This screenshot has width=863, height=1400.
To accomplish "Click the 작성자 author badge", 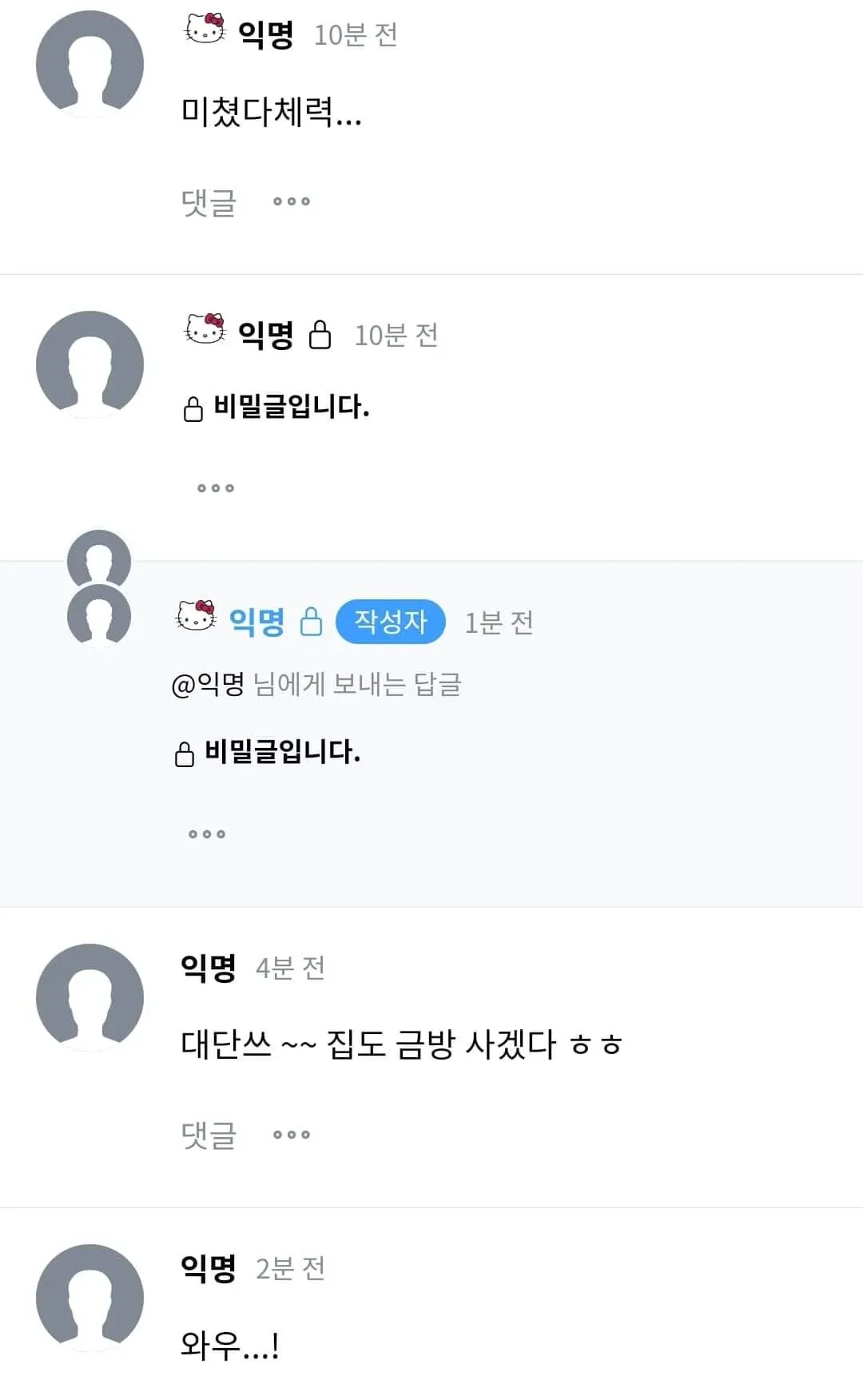I will point(391,621).
